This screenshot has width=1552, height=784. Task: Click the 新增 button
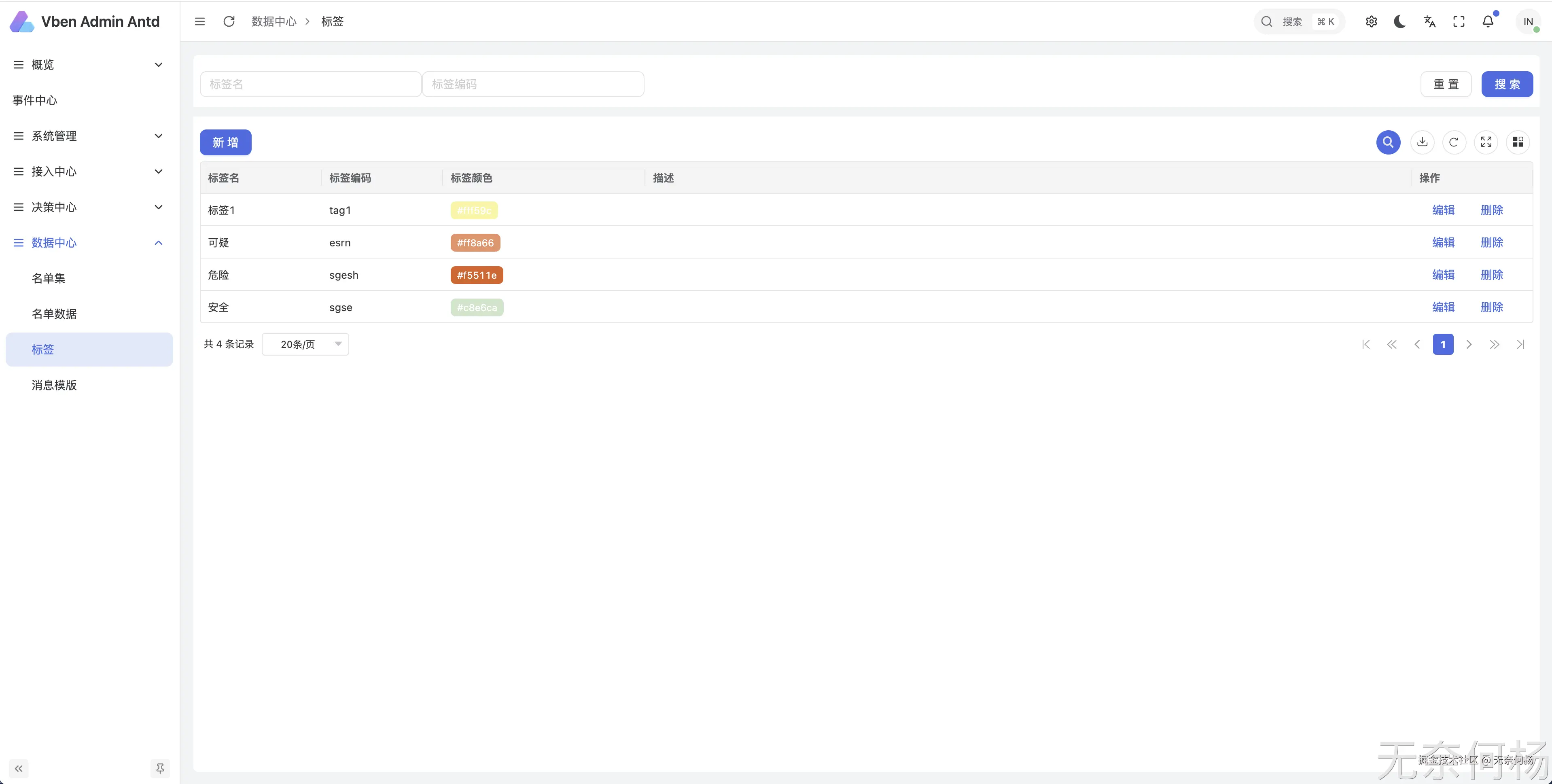pos(225,143)
